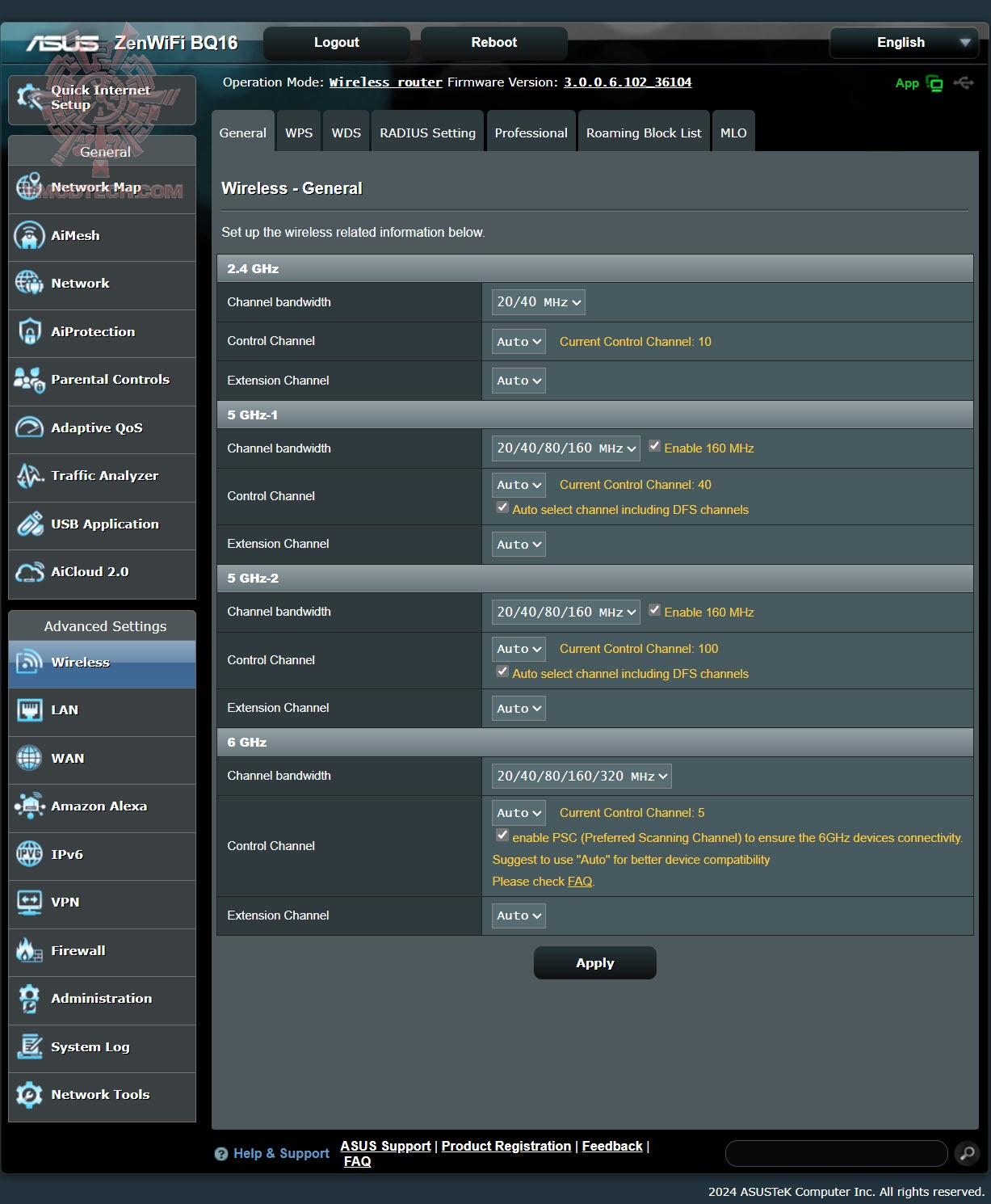The image size is (991, 1204).
Task: Open the Adaptive QoS gauge icon
Action: click(x=30, y=428)
